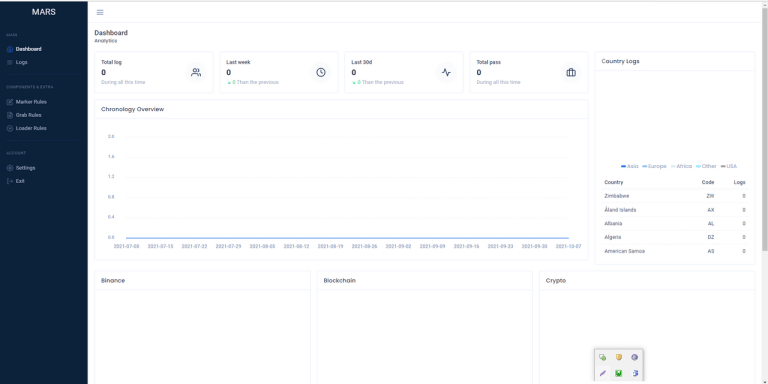Click the Country Logs panel title
This screenshot has height=384, width=768.
[620, 61]
